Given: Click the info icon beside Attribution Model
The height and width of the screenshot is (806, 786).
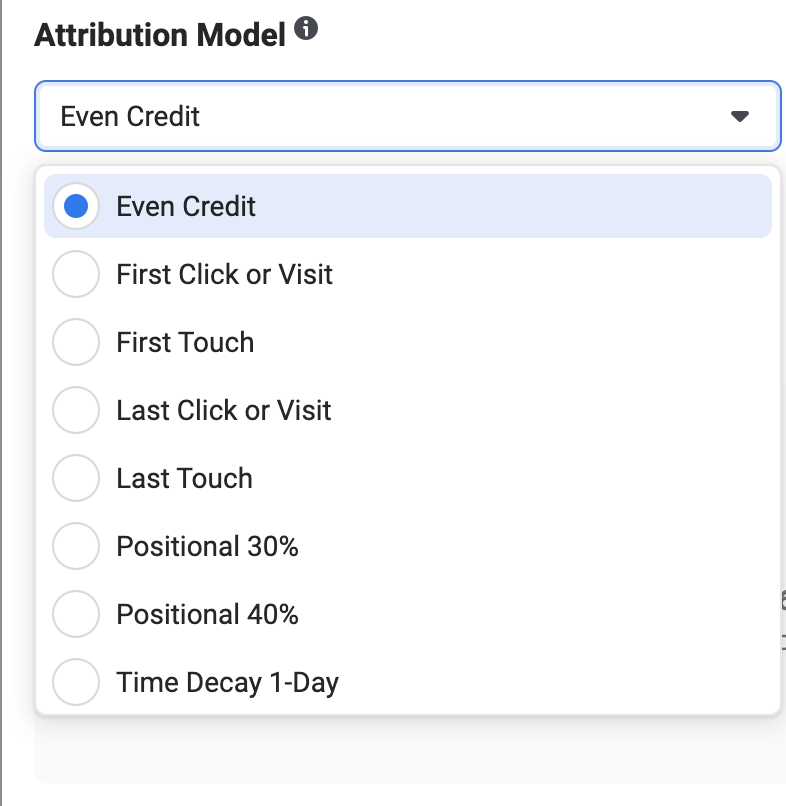Looking at the screenshot, I should pos(307,31).
